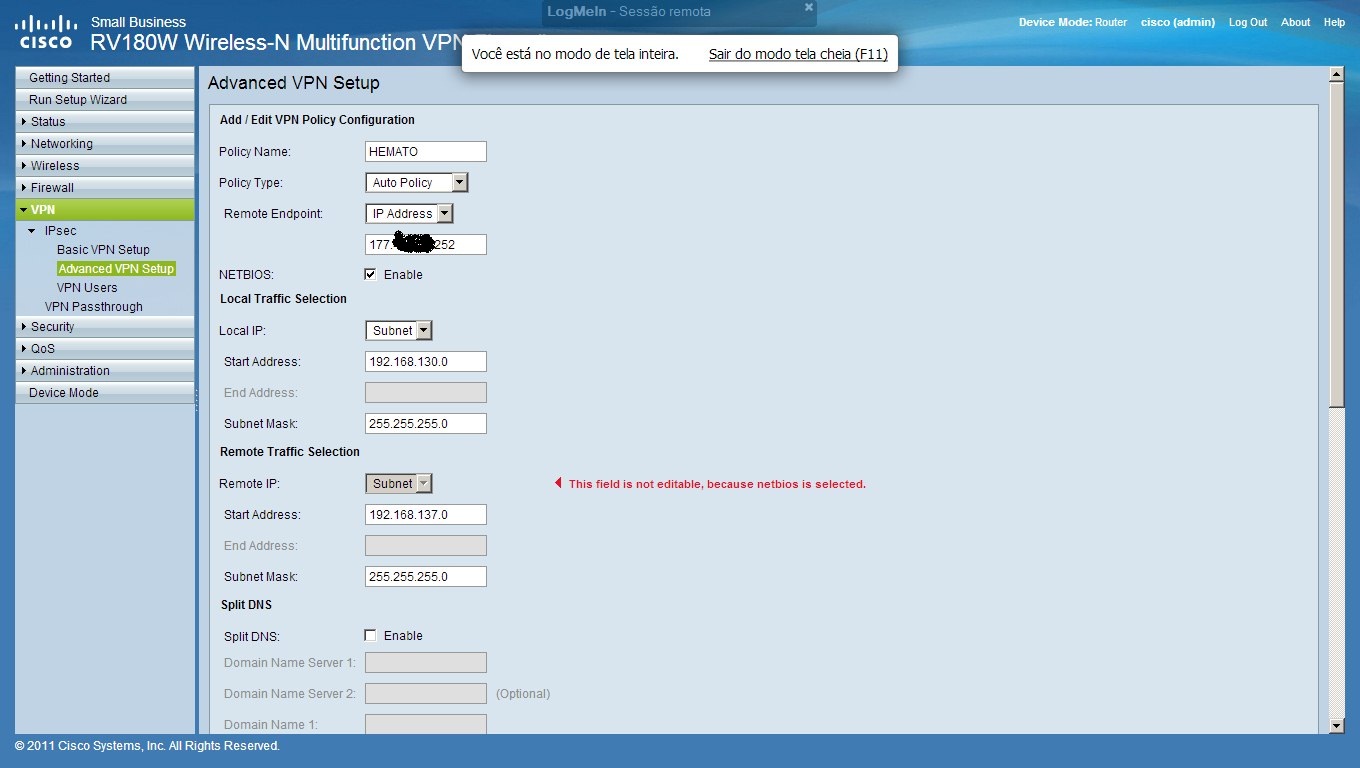Image resolution: width=1360 pixels, height=768 pixels.
Task: Click the remote endpoint IP address field
Action: point(426,245)
